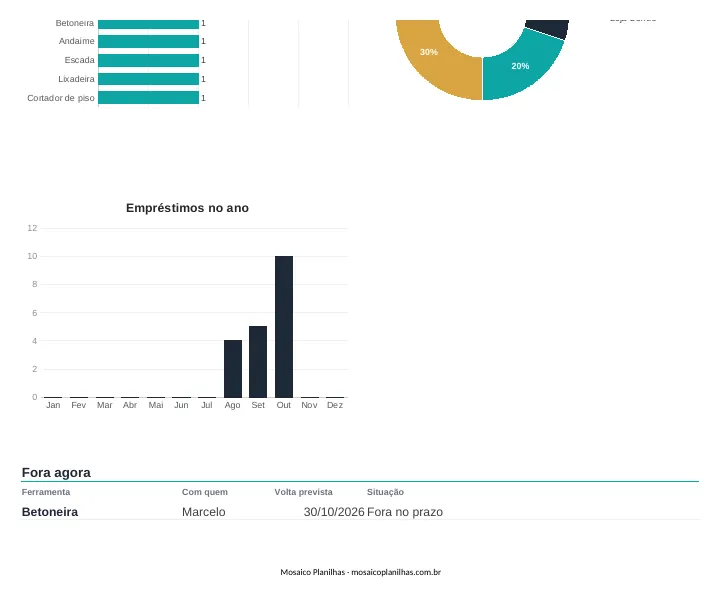Click the 'Com quem' column header
Image resolution: width=719 pixels, height=597 pixels.
pos(205,492)
